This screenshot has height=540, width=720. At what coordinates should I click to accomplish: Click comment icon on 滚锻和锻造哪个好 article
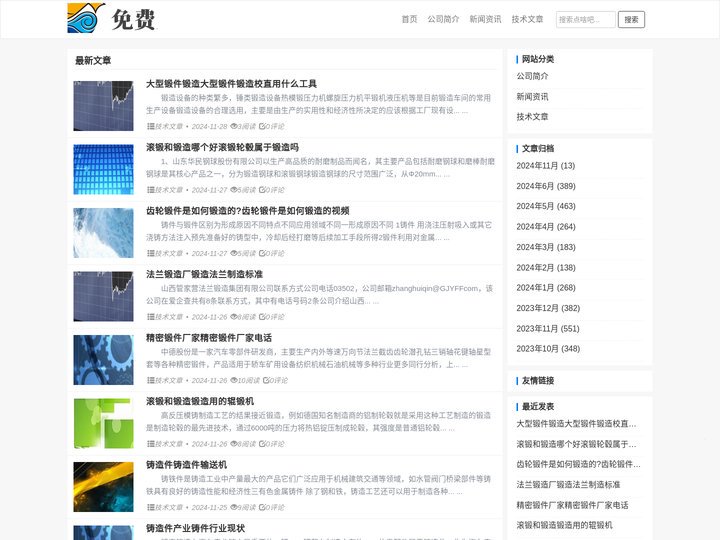tap(262, 190)
